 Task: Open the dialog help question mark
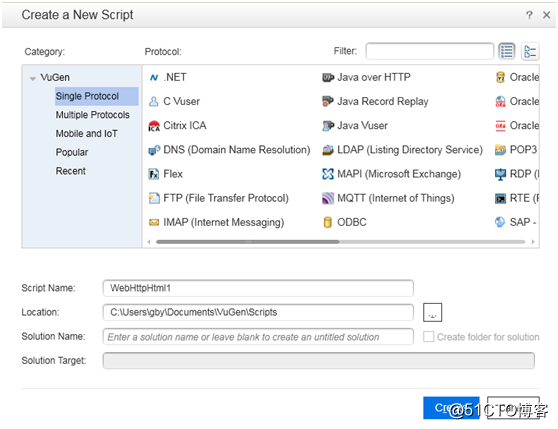click(529, 15)
